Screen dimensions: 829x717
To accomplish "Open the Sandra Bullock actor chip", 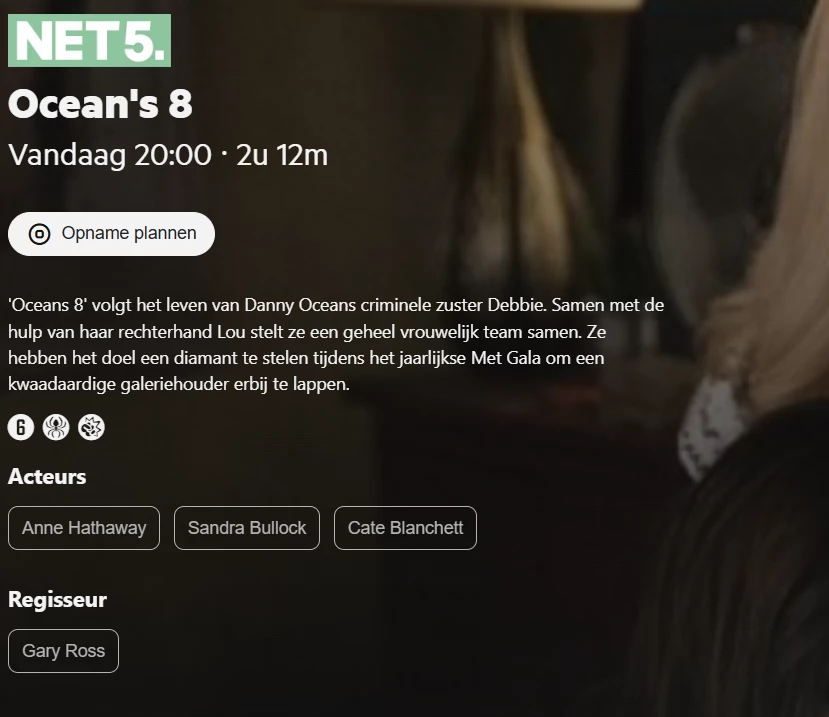I will click(x=247, y=528).
